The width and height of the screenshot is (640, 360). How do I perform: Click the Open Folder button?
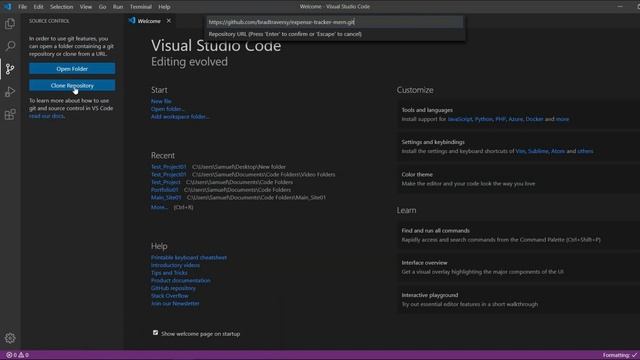[x=72, y=69]
